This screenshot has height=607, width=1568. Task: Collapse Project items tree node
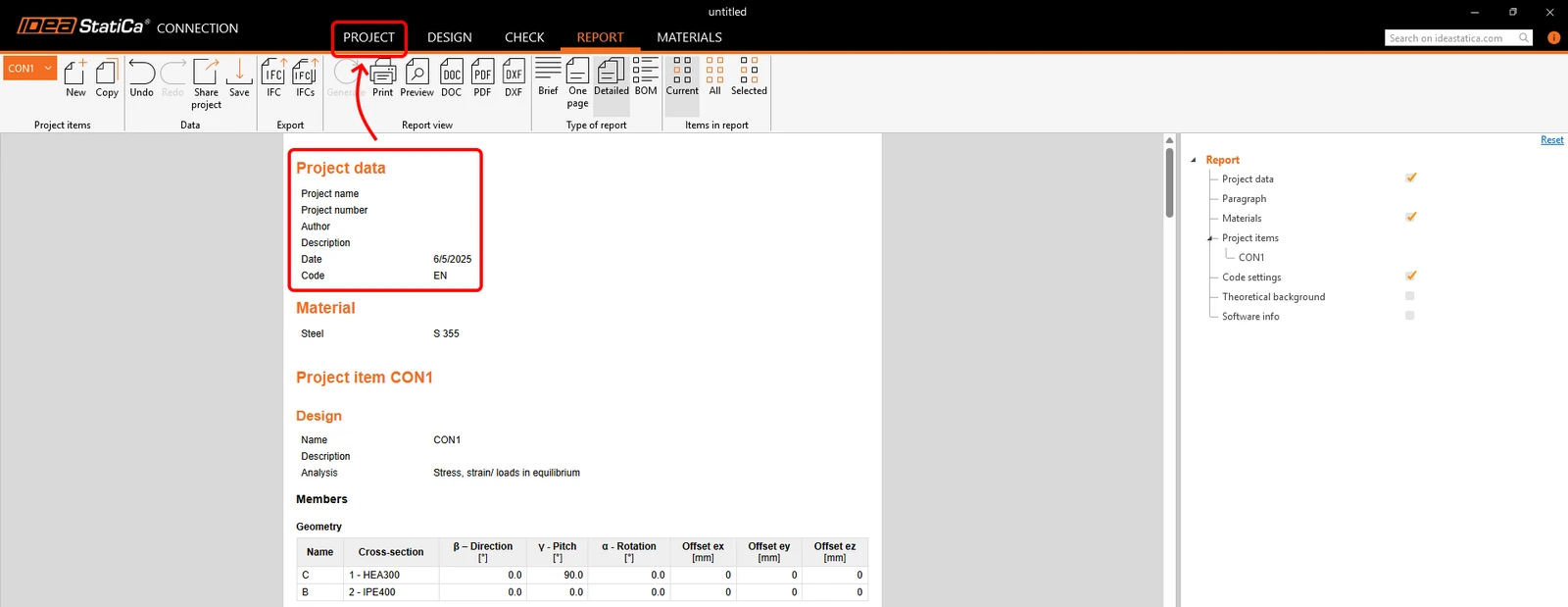pos(1210,238)
